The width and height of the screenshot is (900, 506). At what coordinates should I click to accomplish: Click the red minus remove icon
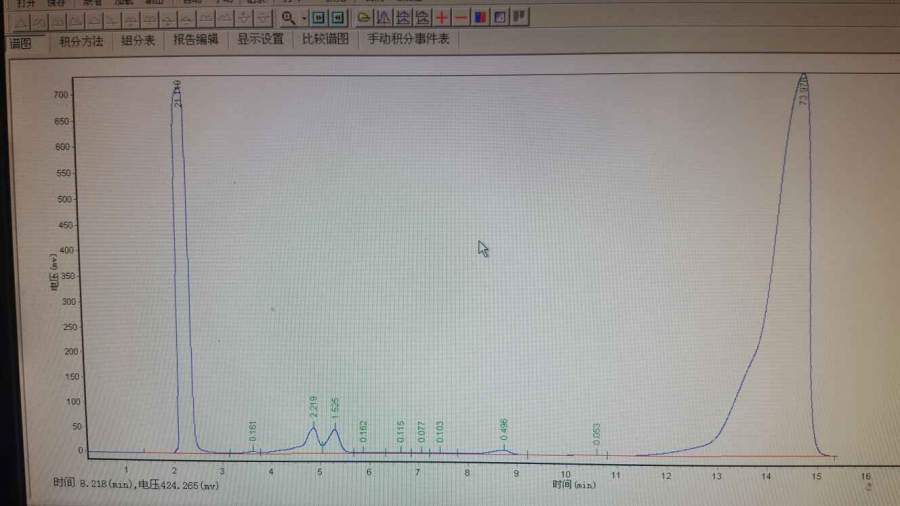tap(461, 18)
